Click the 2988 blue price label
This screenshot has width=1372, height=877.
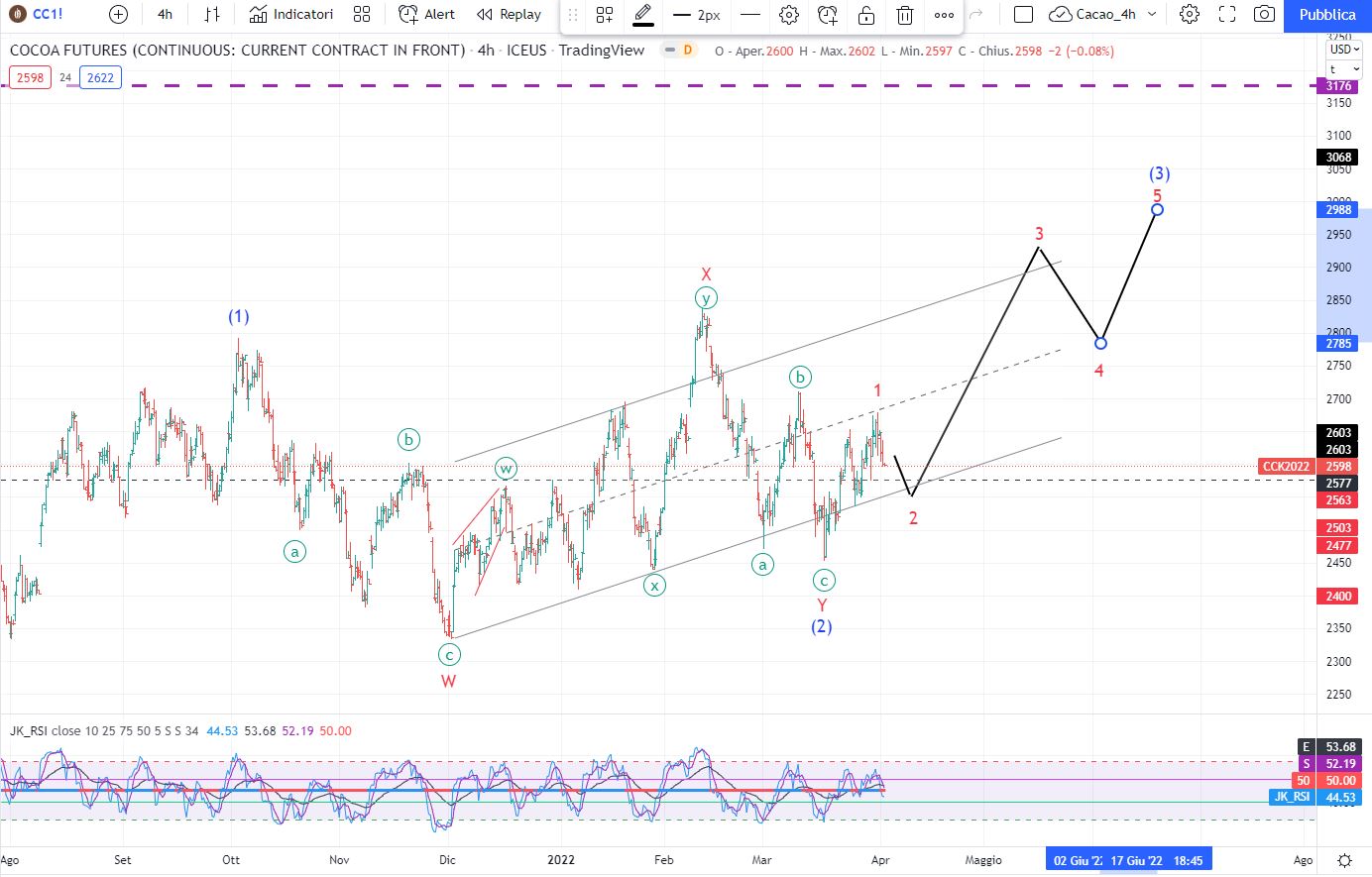pos(1338,209)
